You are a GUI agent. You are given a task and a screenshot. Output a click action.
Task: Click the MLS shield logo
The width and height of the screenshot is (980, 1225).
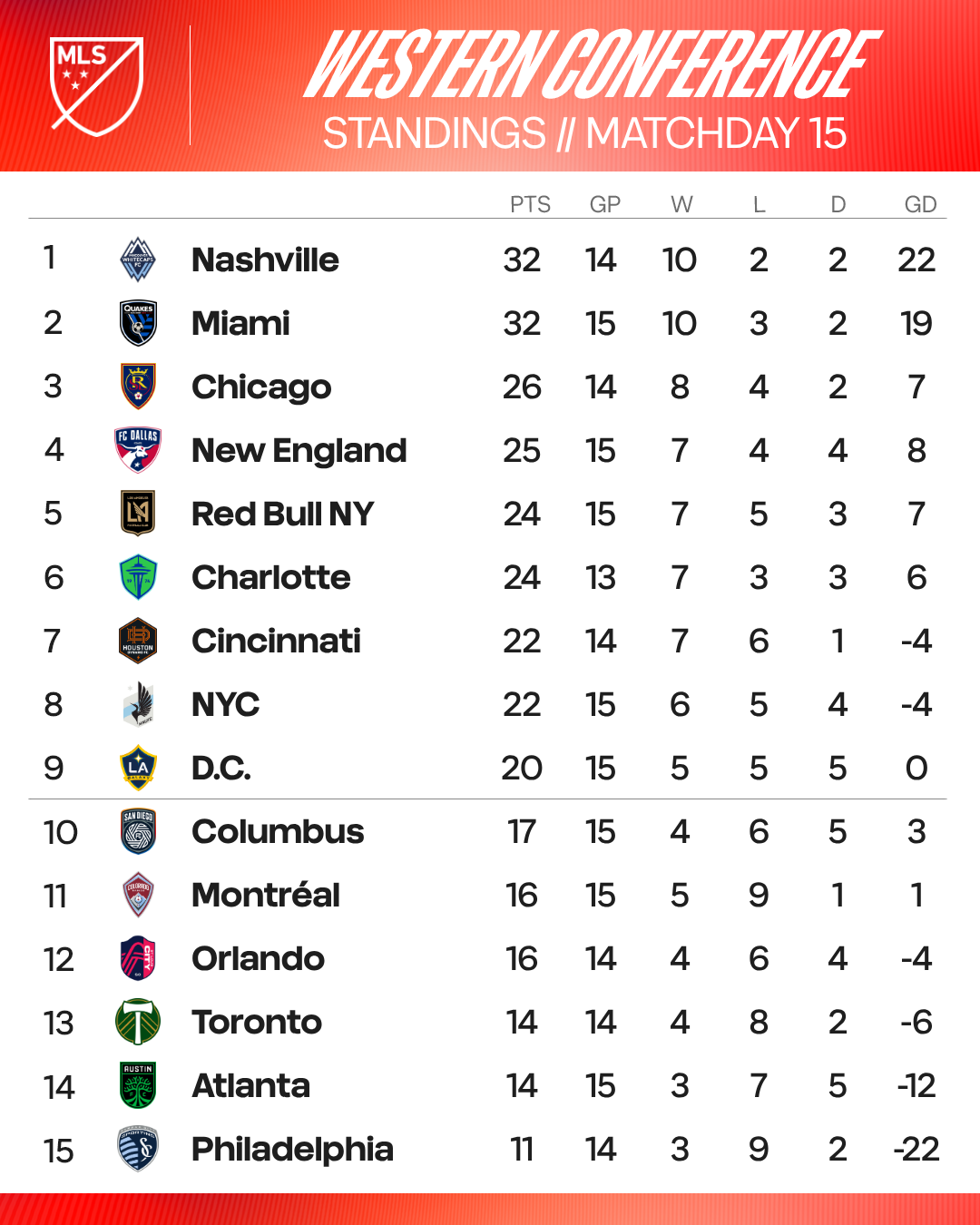(x=96, y=86)
